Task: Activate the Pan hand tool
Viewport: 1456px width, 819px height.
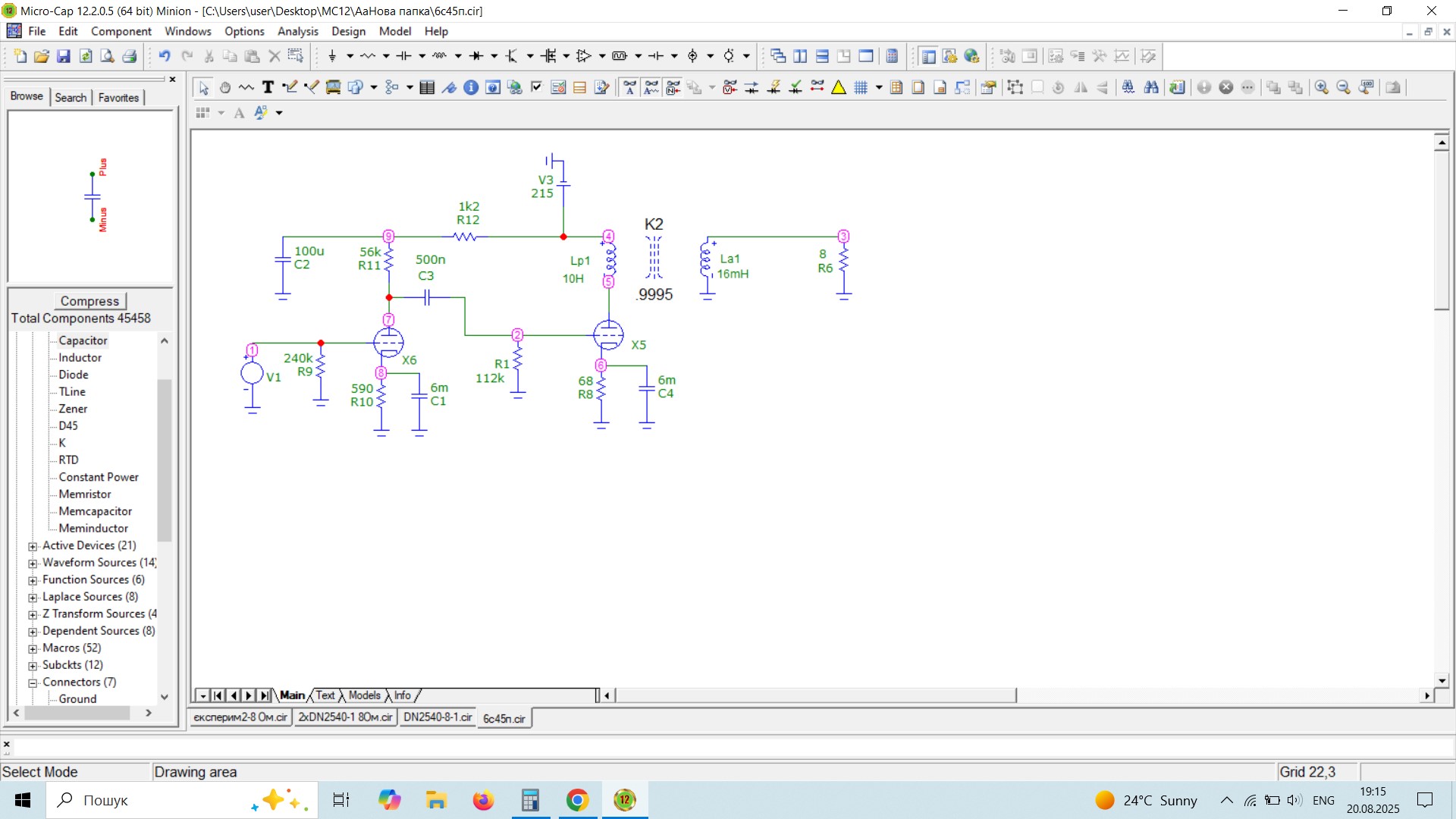Action: 225,87
